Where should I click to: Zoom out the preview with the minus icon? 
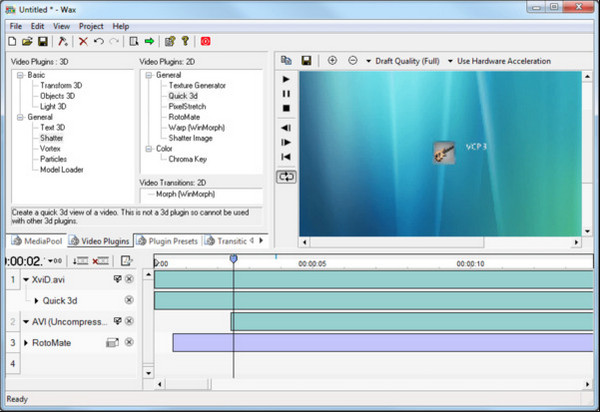coord(352,60)
